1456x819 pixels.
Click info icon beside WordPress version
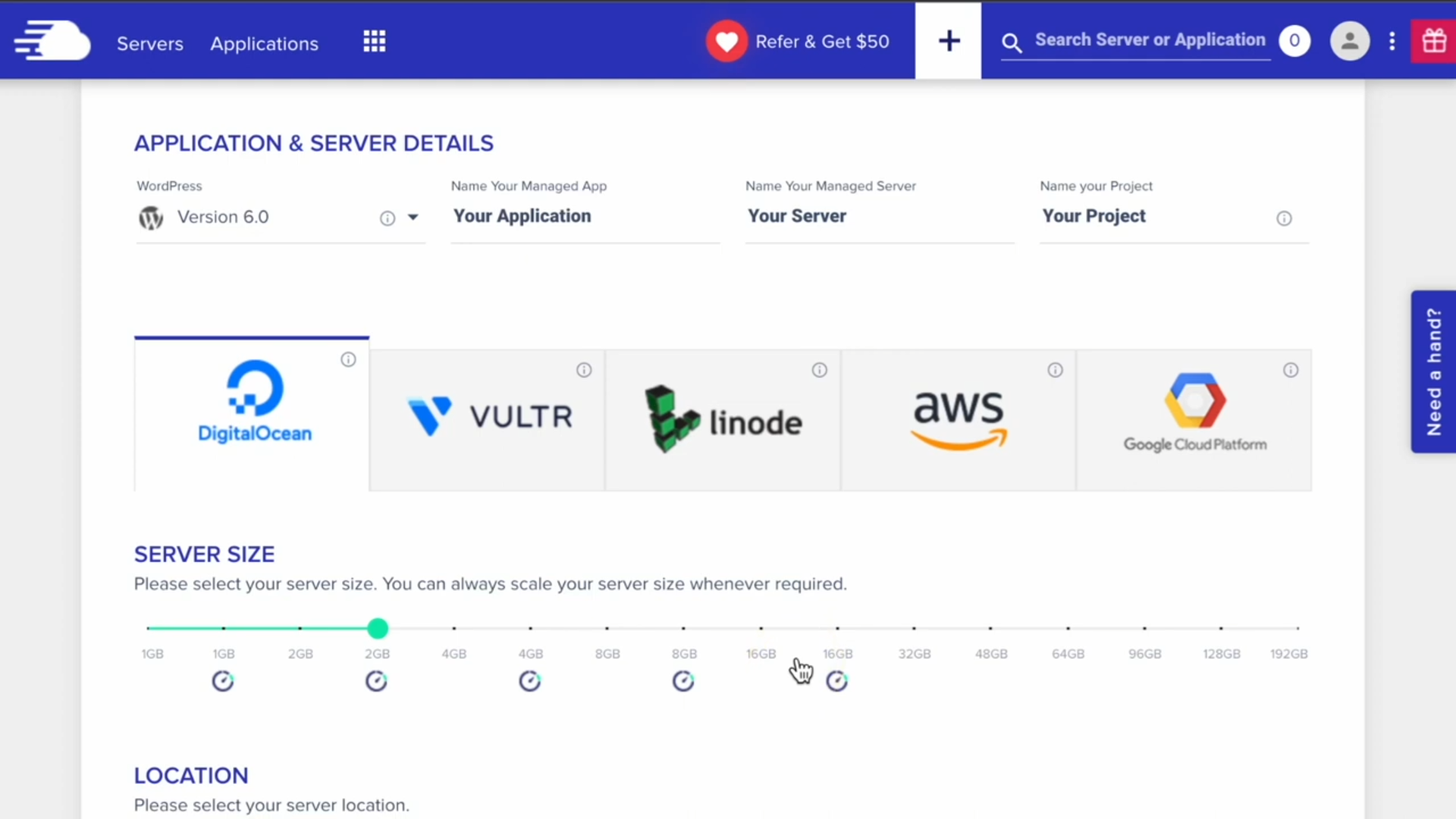388,218
